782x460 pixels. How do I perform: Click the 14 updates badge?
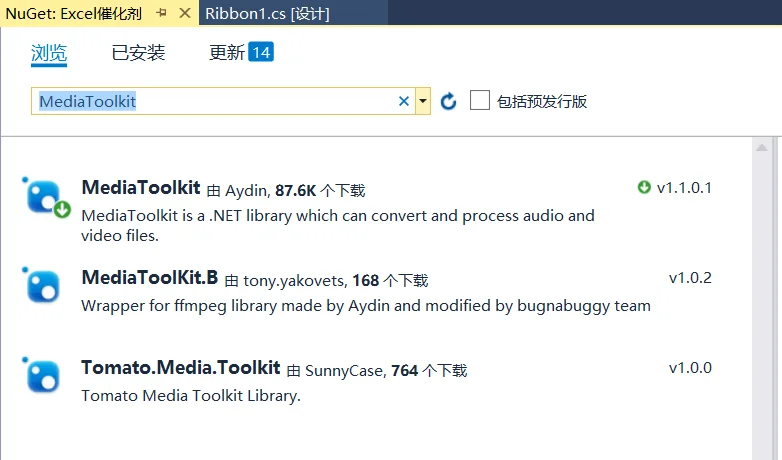click(x=261, y=52)
